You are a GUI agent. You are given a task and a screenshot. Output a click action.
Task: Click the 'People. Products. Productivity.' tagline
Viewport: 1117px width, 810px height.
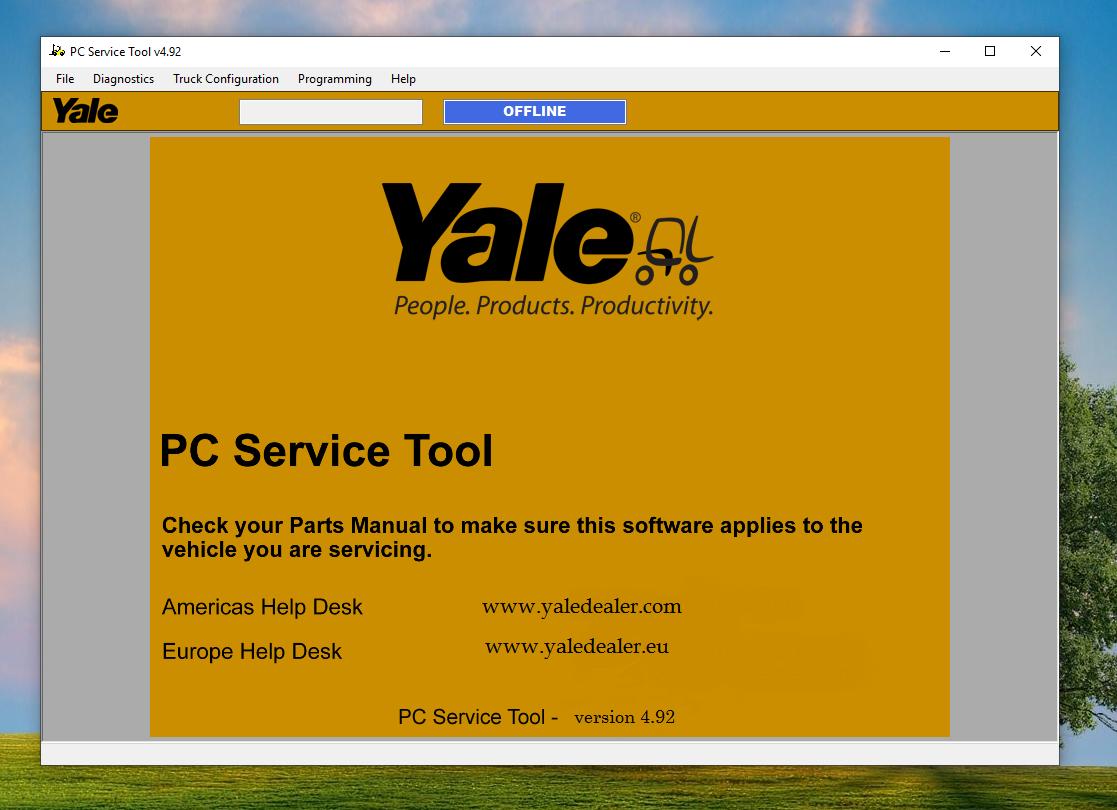[554, 306]
